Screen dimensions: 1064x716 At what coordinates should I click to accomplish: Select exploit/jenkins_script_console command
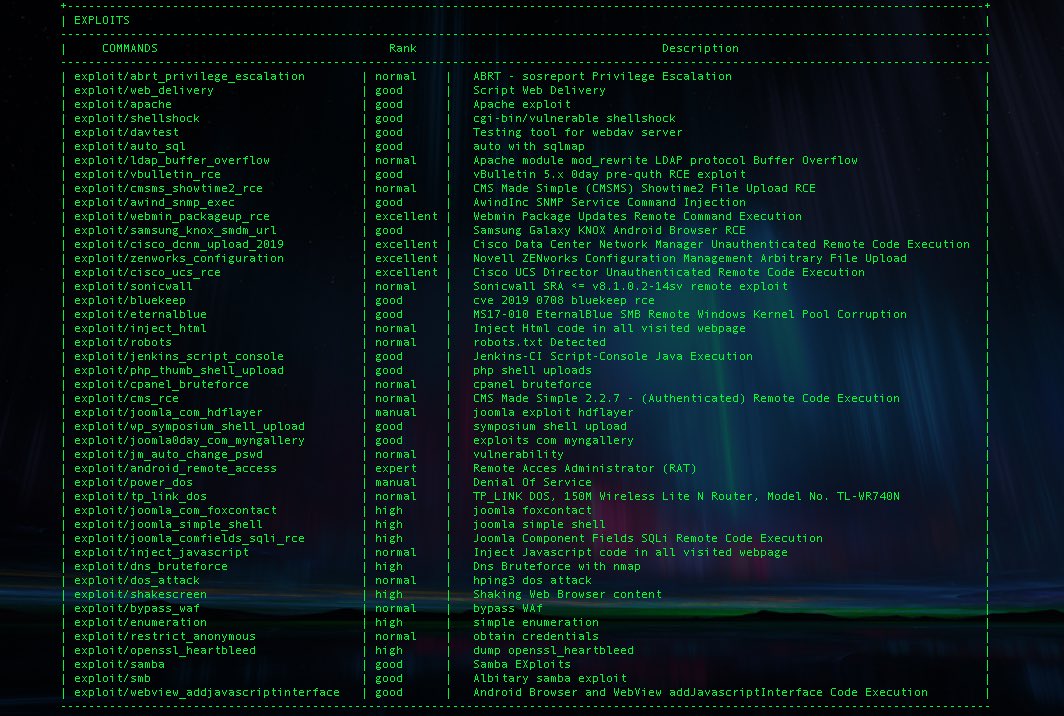[x=178, y=356]
